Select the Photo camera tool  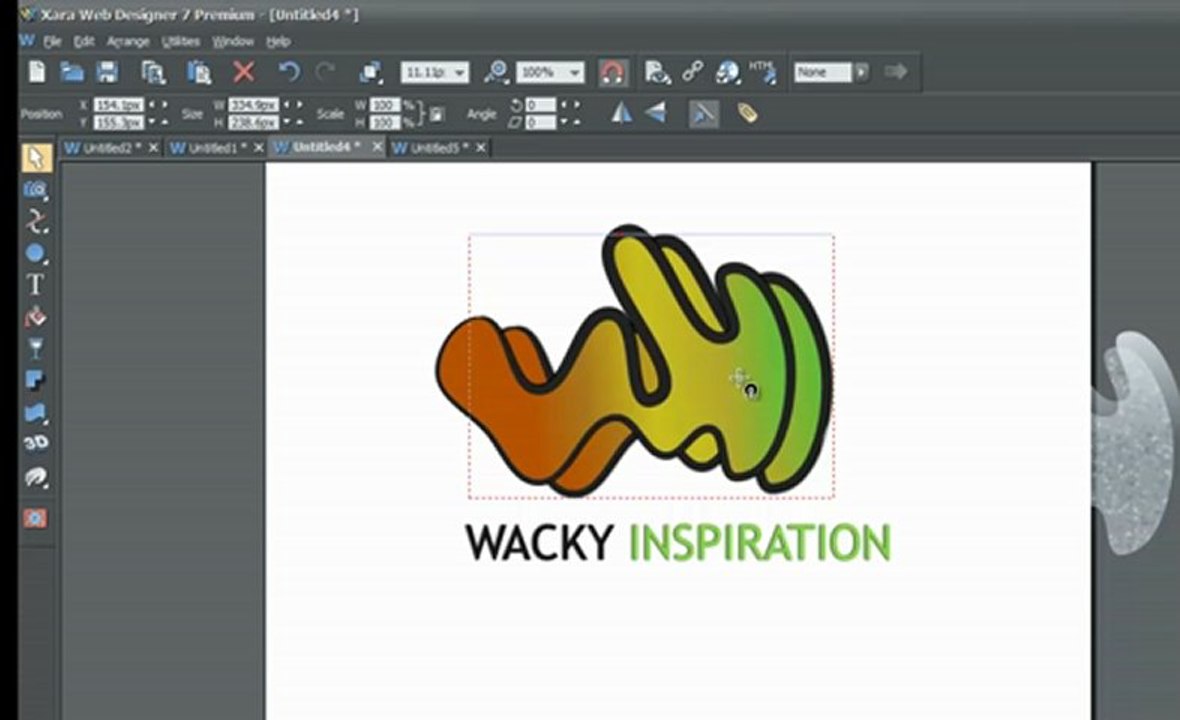coord(35,190)
